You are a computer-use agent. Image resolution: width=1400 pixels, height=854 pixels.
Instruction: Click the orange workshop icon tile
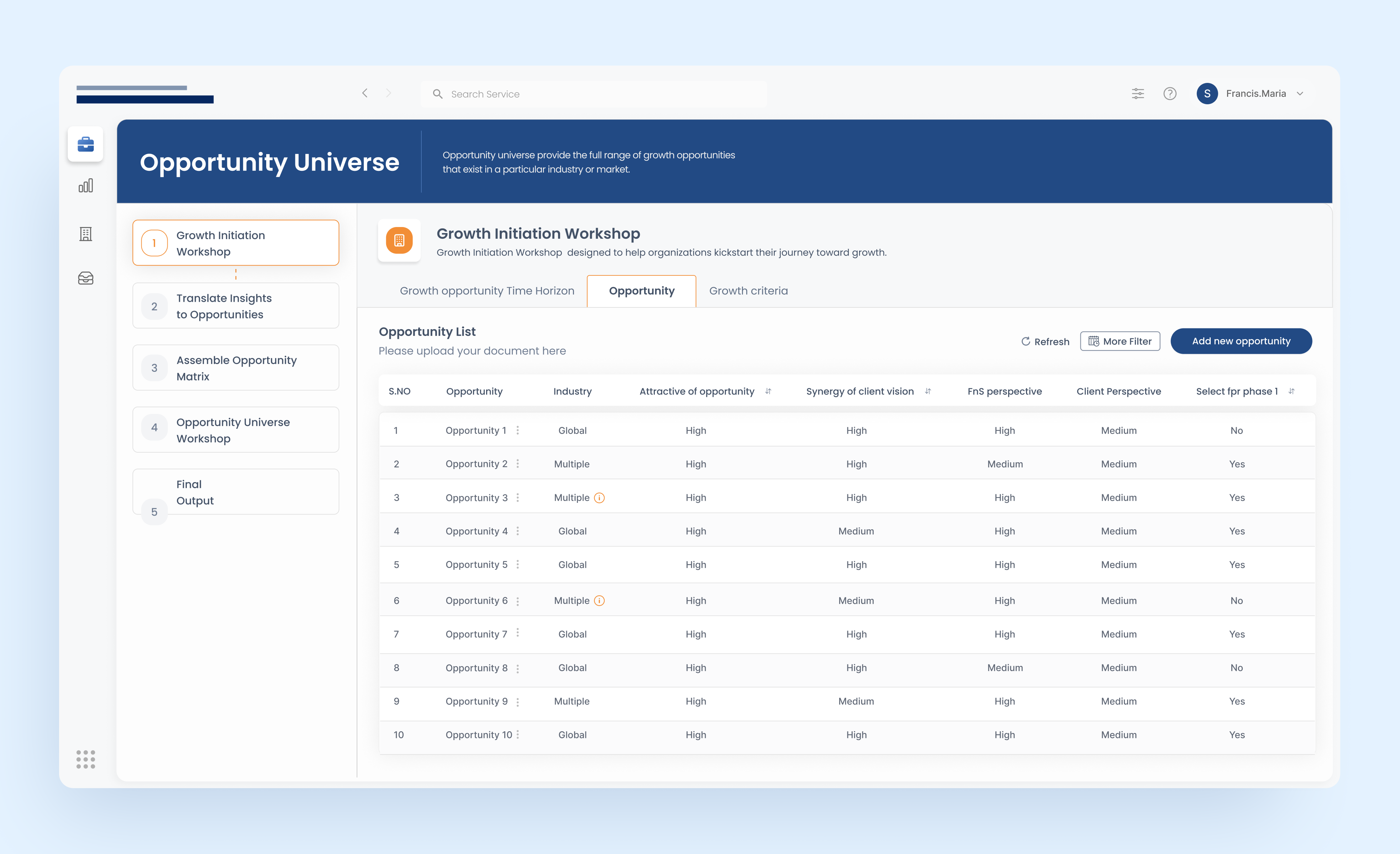399,240
